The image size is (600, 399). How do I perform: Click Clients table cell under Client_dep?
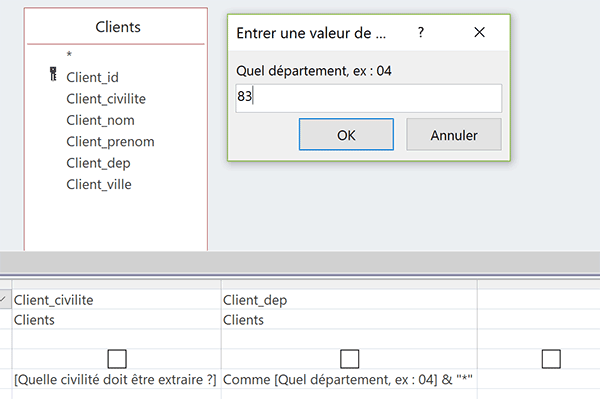tap(349, 319)
